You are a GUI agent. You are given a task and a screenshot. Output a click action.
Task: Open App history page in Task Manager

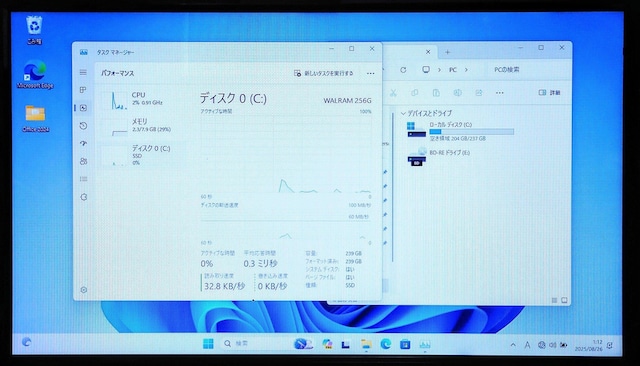tap(83, 126)
